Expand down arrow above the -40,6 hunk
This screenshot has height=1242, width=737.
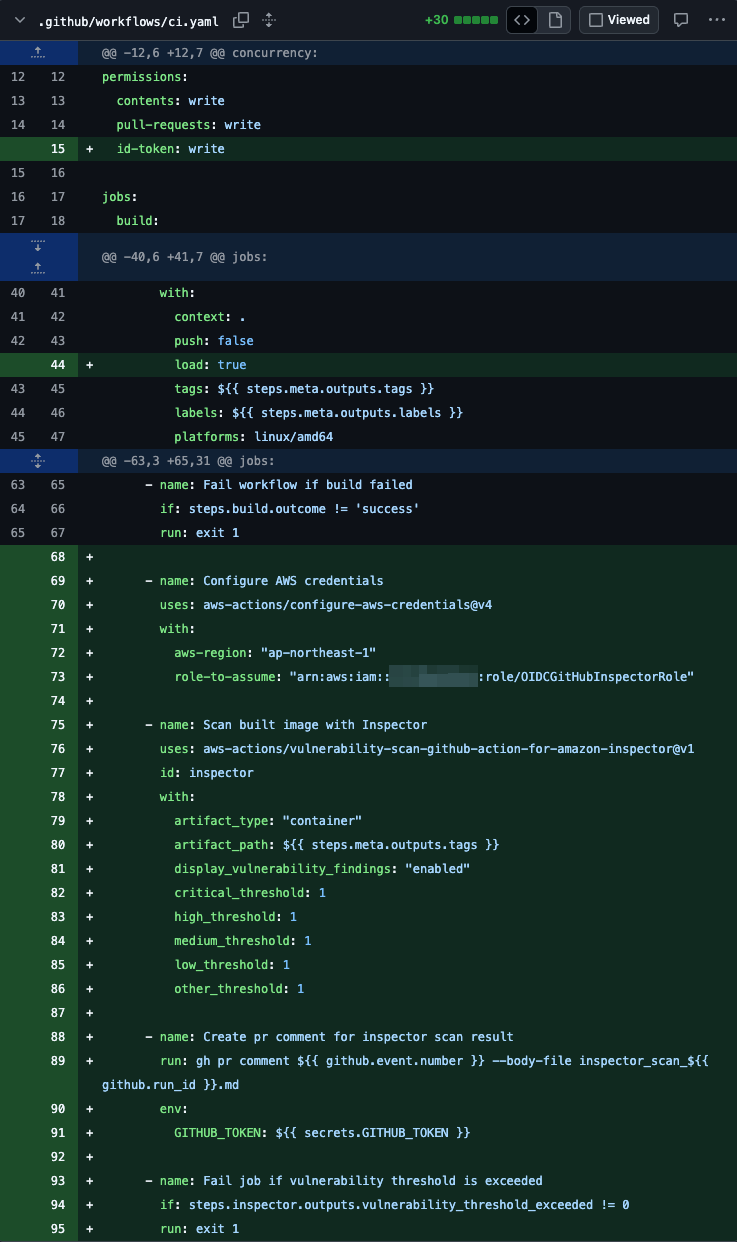(38, 245)
